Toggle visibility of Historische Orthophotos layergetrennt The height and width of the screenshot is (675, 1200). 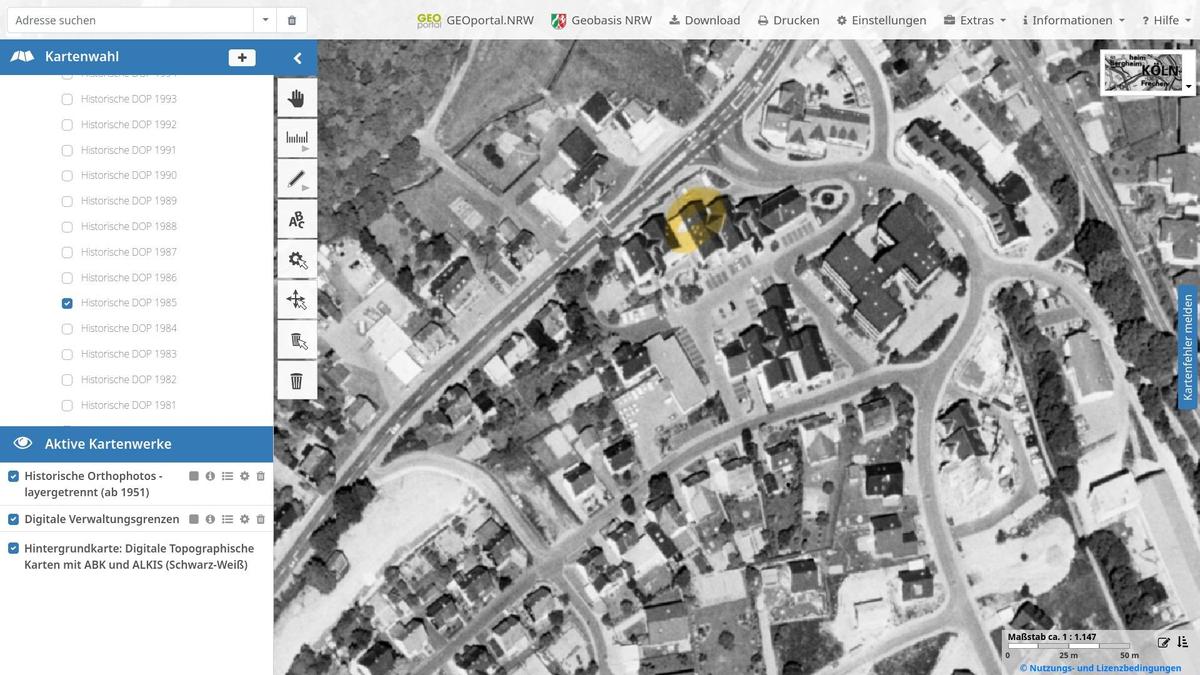click(x=14, y=476)
